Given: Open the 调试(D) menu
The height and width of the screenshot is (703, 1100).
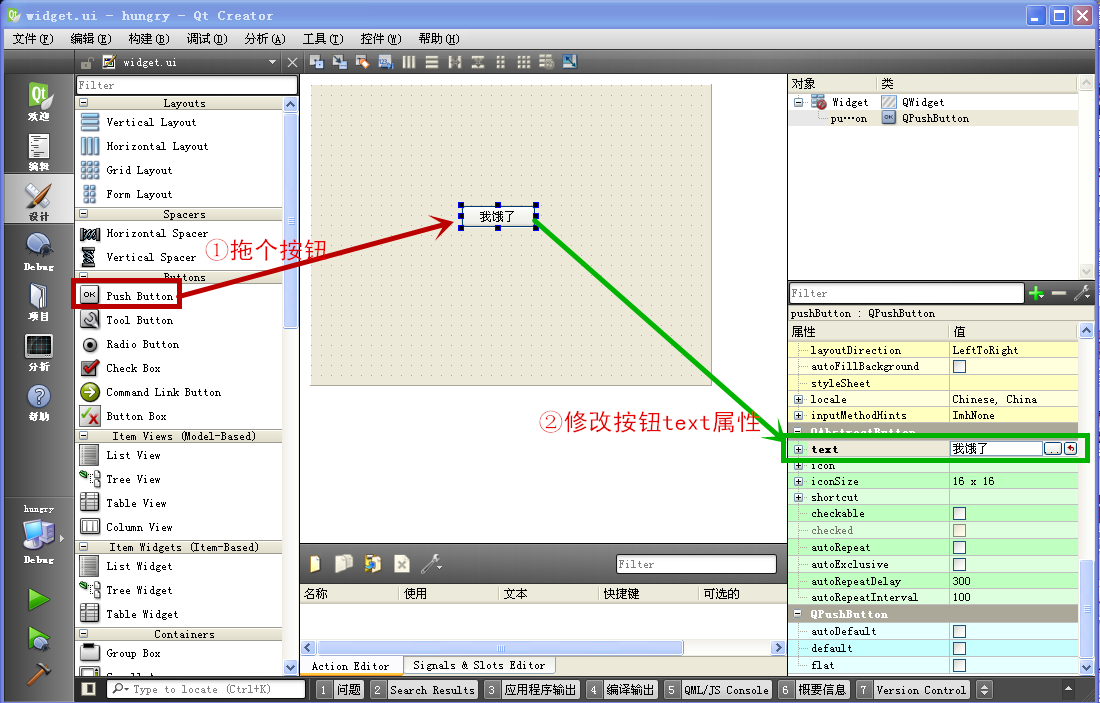Looking at the screenshot, I should click(x=207, y=39).
